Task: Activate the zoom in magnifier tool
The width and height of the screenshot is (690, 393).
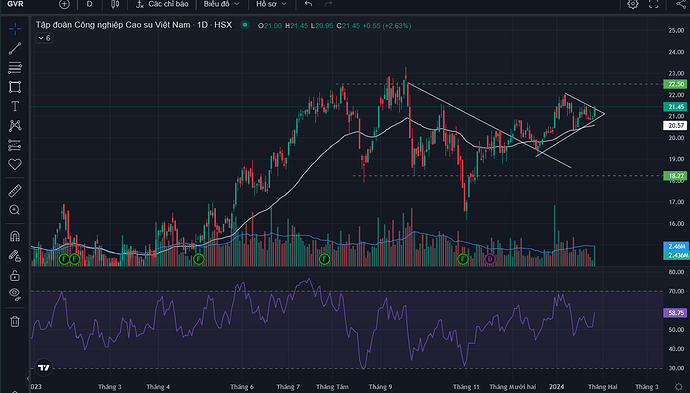Action: click(15, 210)
